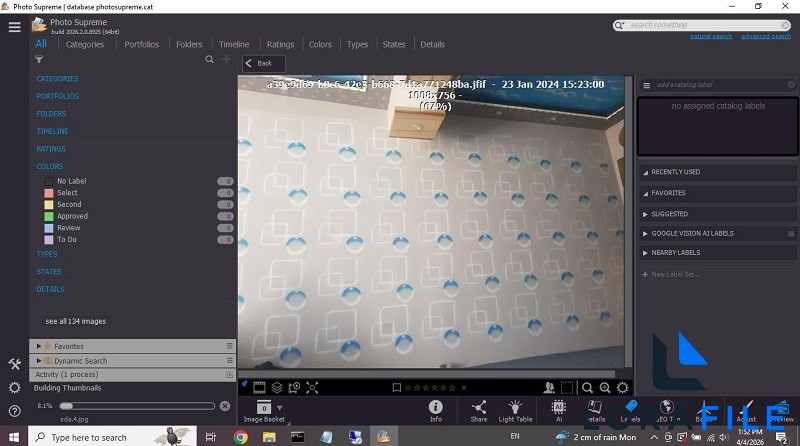Collapse the Recently Used section
The height and width of the screenshot is (446, 800).
pos(645,172)
